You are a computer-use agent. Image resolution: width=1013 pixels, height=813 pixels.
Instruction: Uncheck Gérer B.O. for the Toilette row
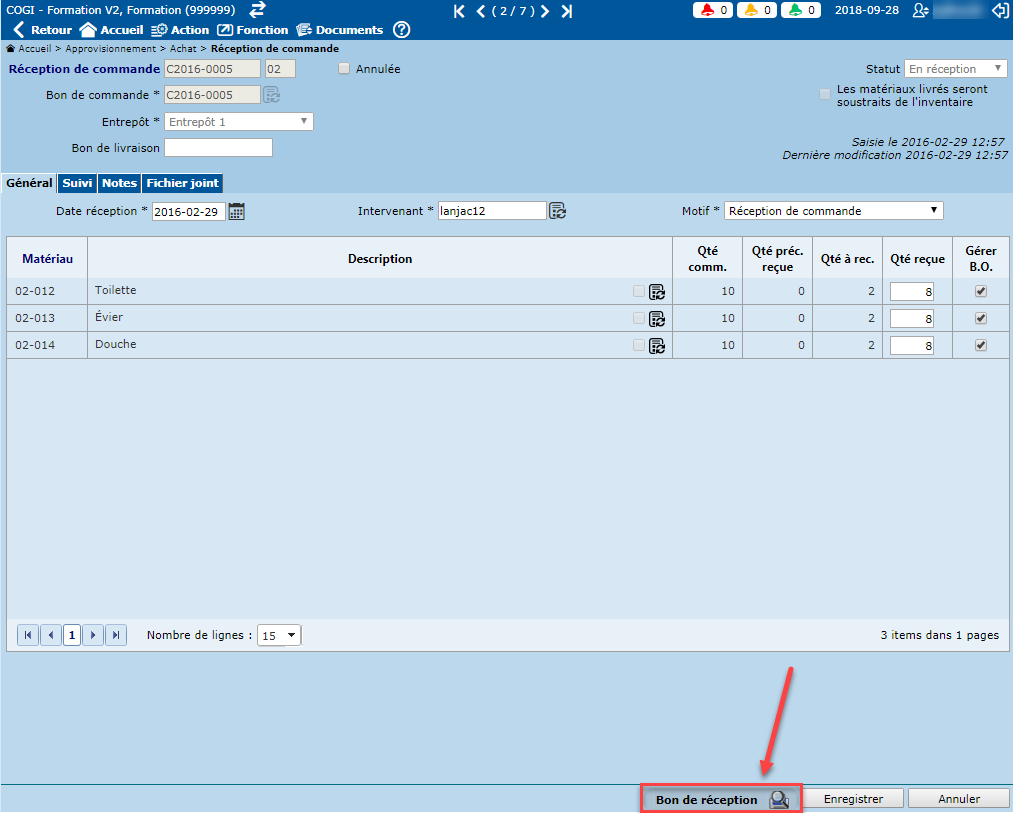coord(980,291)
